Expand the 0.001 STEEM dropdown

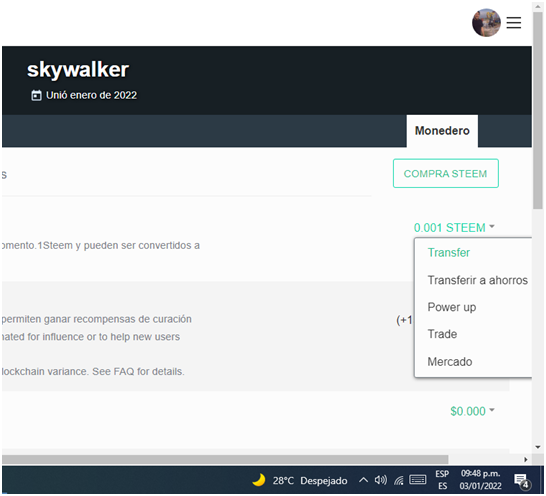(x=454, y=227)
